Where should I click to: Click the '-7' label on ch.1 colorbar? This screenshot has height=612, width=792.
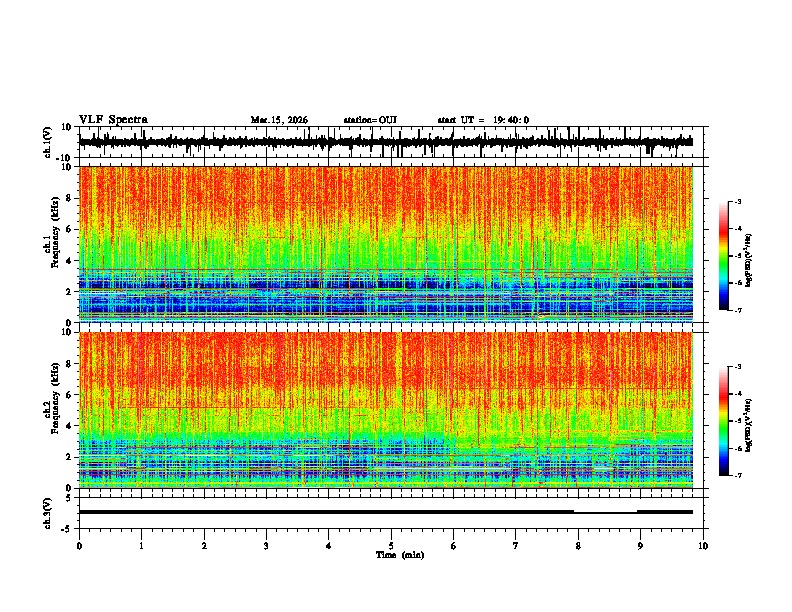click(x=737, y=310)
